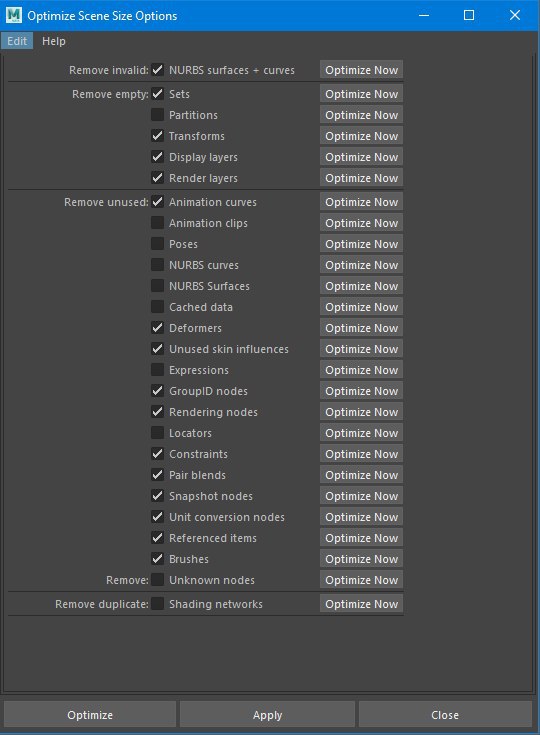Viewport: 540px width, 735px height.
Task: Click the Maya app icon in title bar
Action: tap(14, 15)
